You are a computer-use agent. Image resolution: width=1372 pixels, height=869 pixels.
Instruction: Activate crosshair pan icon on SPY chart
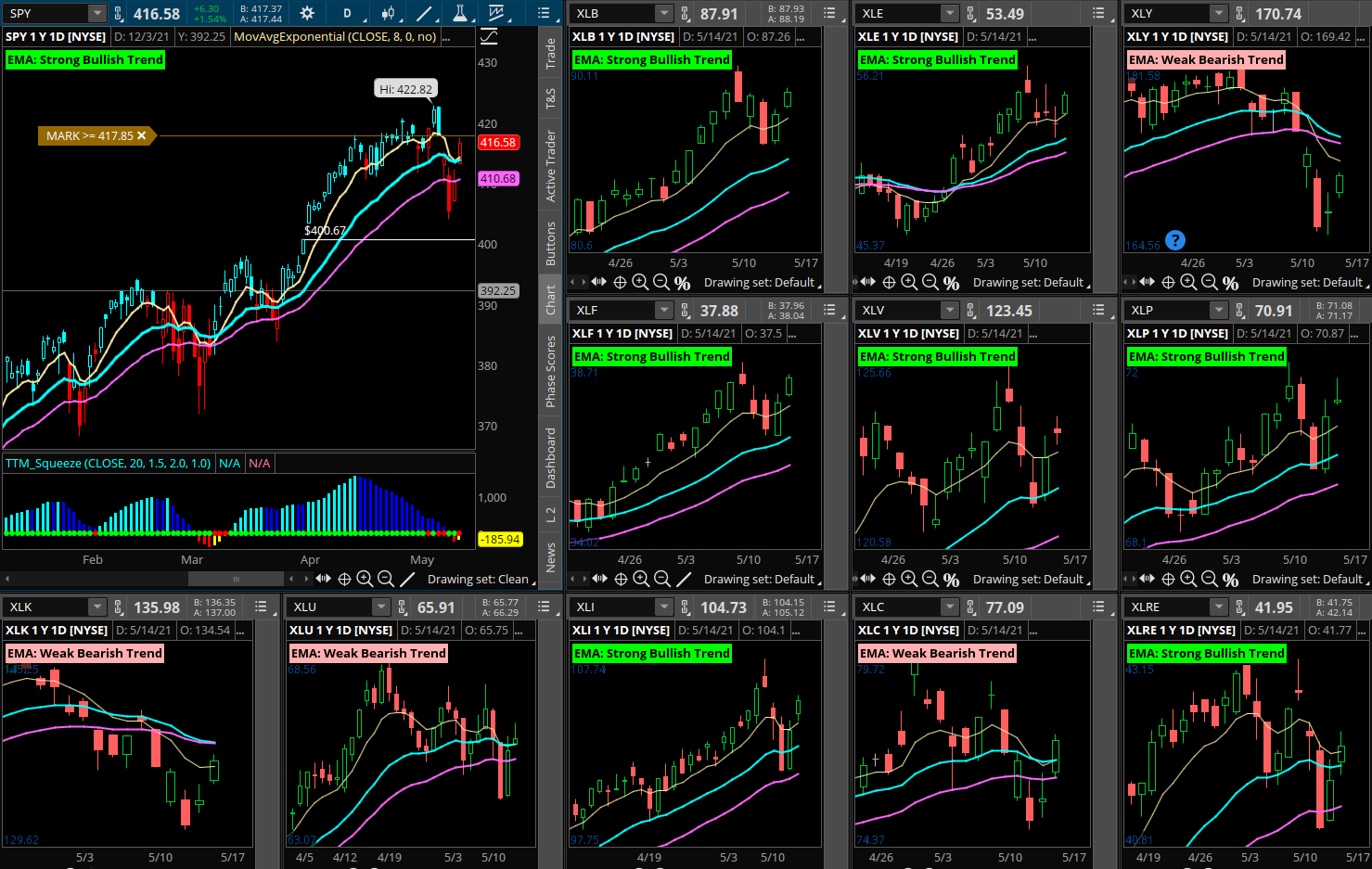click(344, 579)
